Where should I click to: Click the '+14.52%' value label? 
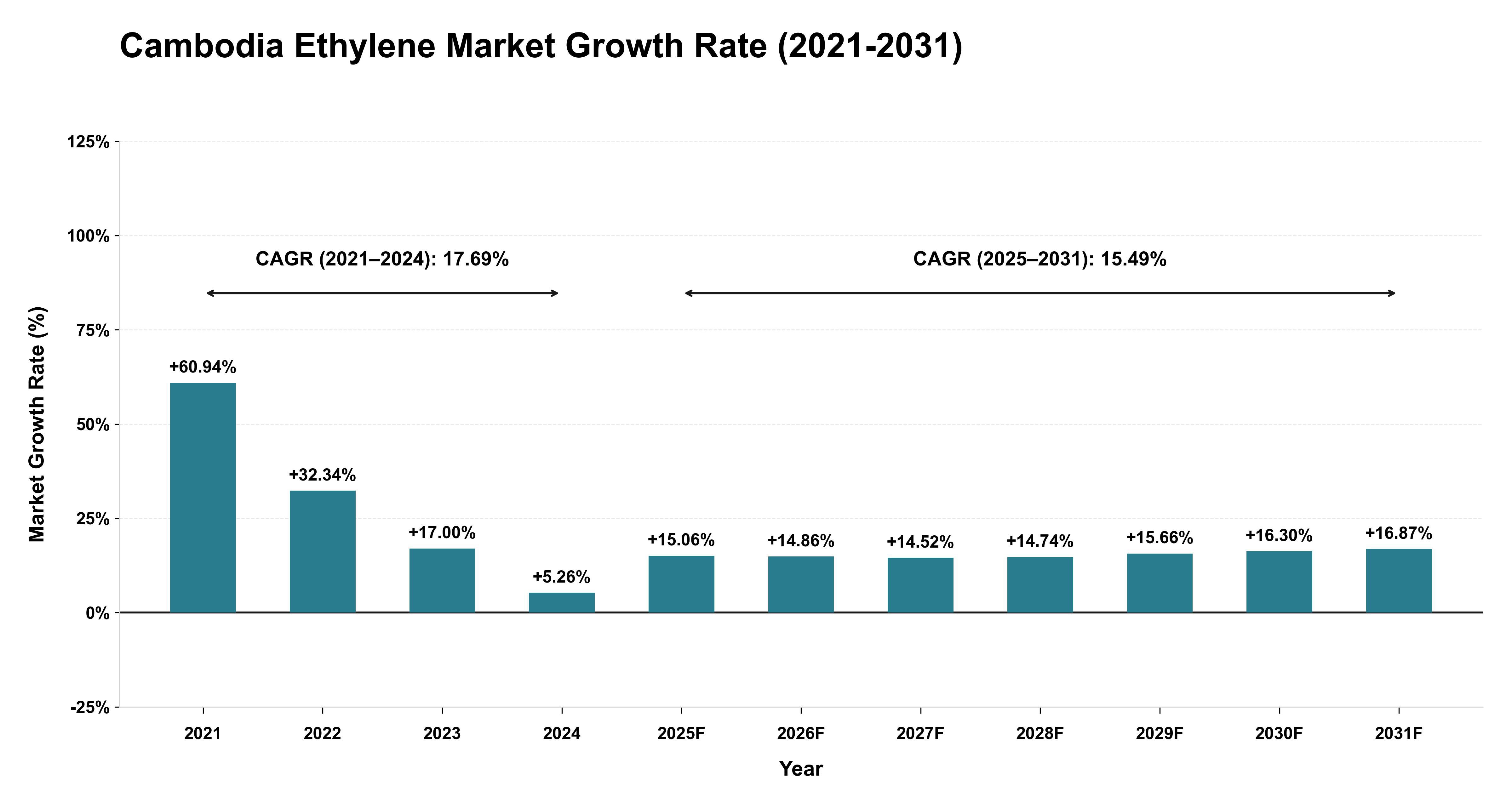tap(920, 542)
